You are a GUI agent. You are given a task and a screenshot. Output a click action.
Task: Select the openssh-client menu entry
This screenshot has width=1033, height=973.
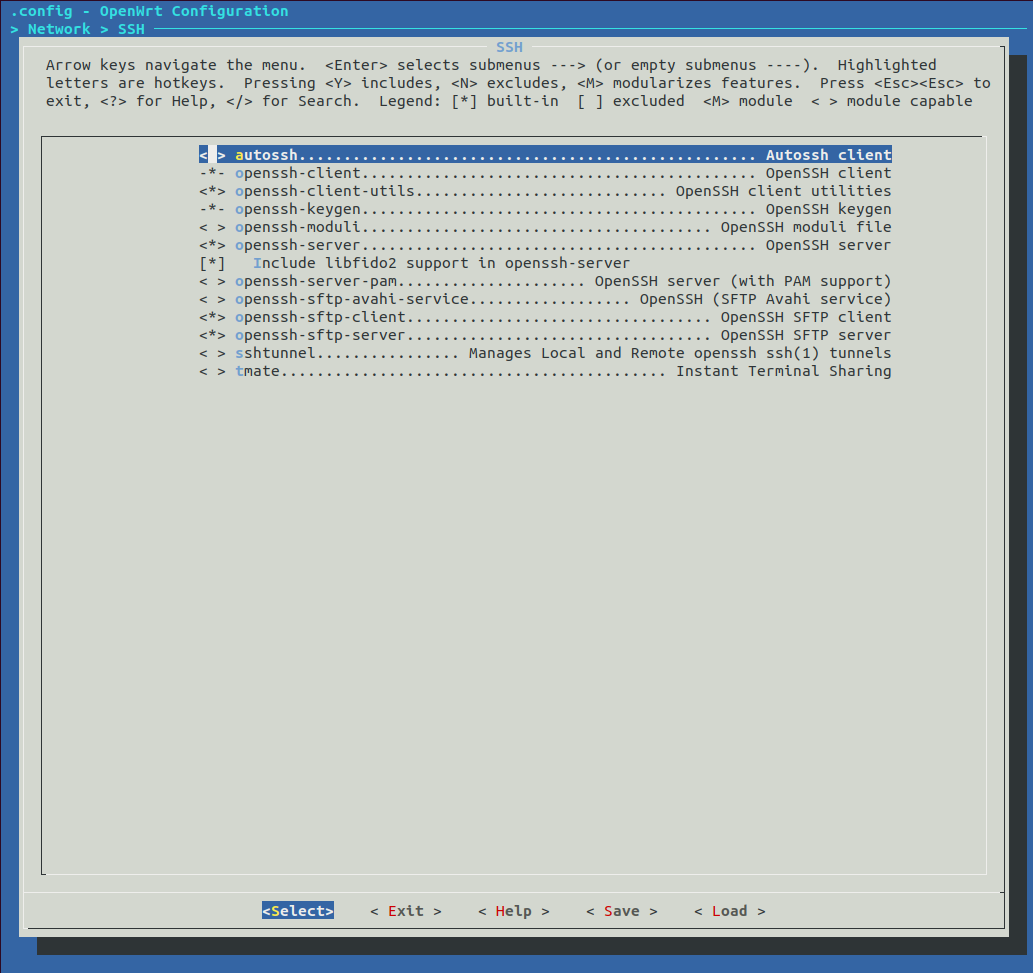[545, 173]
